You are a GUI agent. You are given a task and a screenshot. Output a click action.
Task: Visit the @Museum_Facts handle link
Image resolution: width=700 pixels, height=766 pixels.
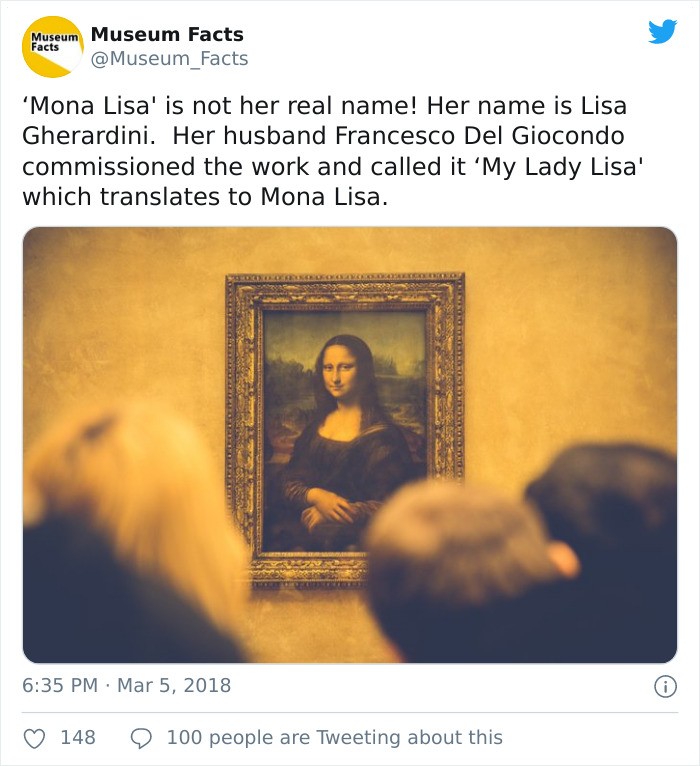point(169,59)
